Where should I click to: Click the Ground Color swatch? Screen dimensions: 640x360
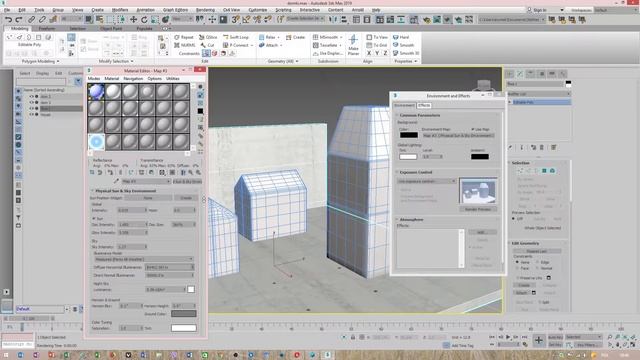(x=184, y=314)
